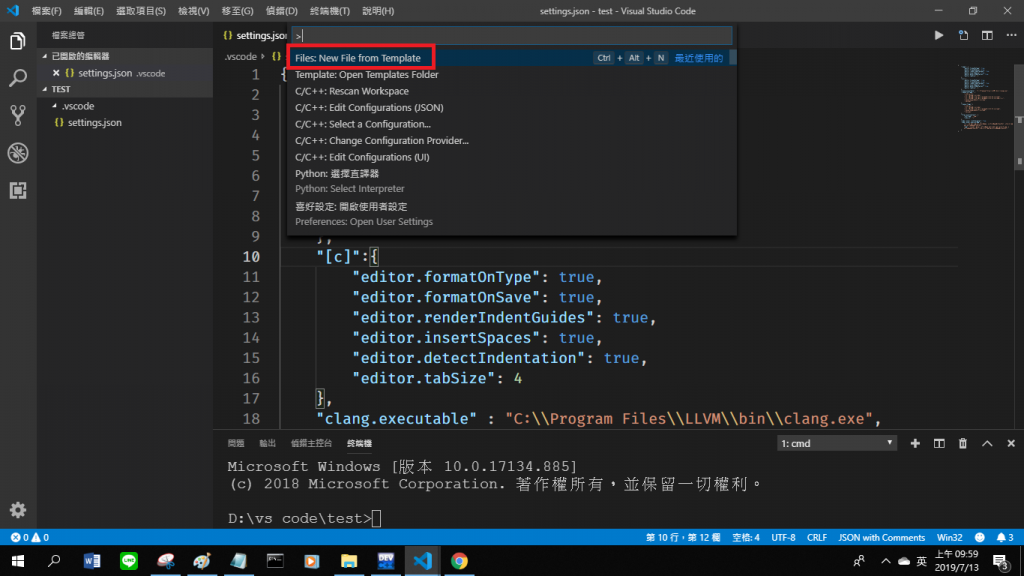Image resolution: width=1024 pixels, height=576 pixels.
Task: Open the Help menu 說明(H)
Action: click(378, 11)
